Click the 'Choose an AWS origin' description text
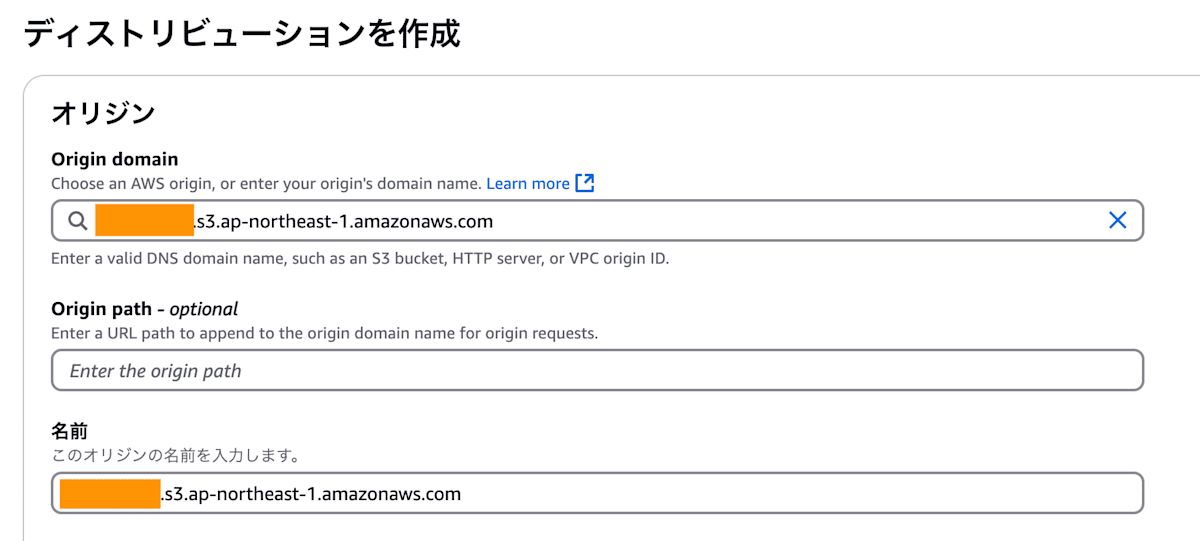Image resolution: width=1200 pixels, height=541 pixels. coord(266,184)
